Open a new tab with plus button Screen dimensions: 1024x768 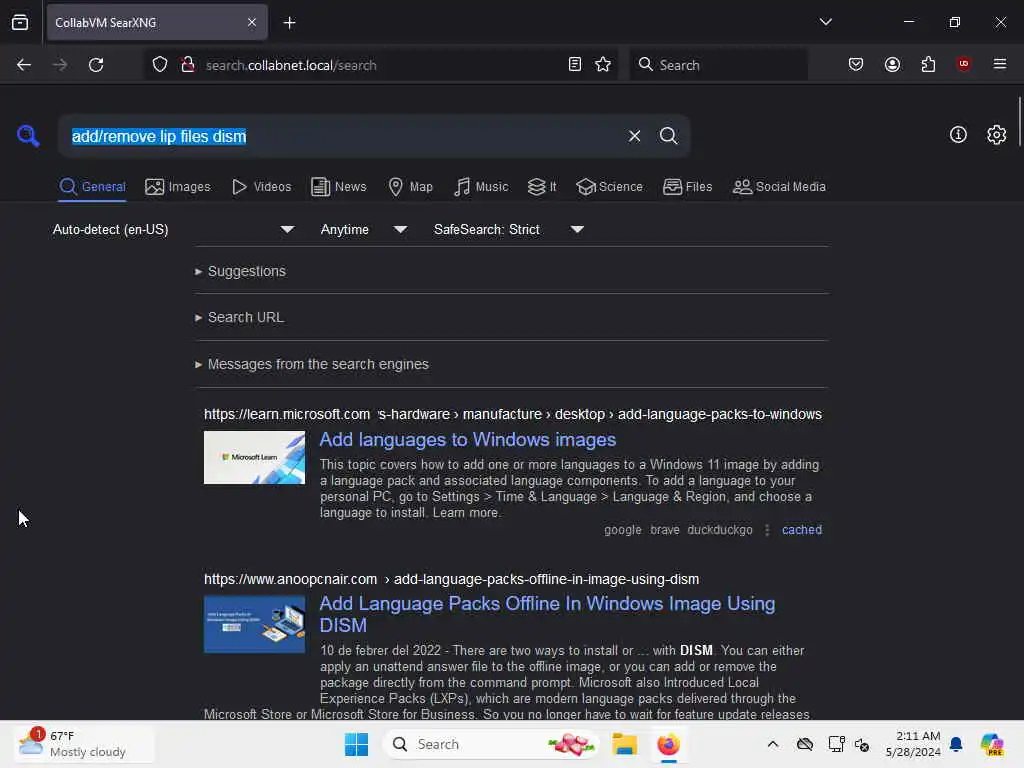click(289, 23)
